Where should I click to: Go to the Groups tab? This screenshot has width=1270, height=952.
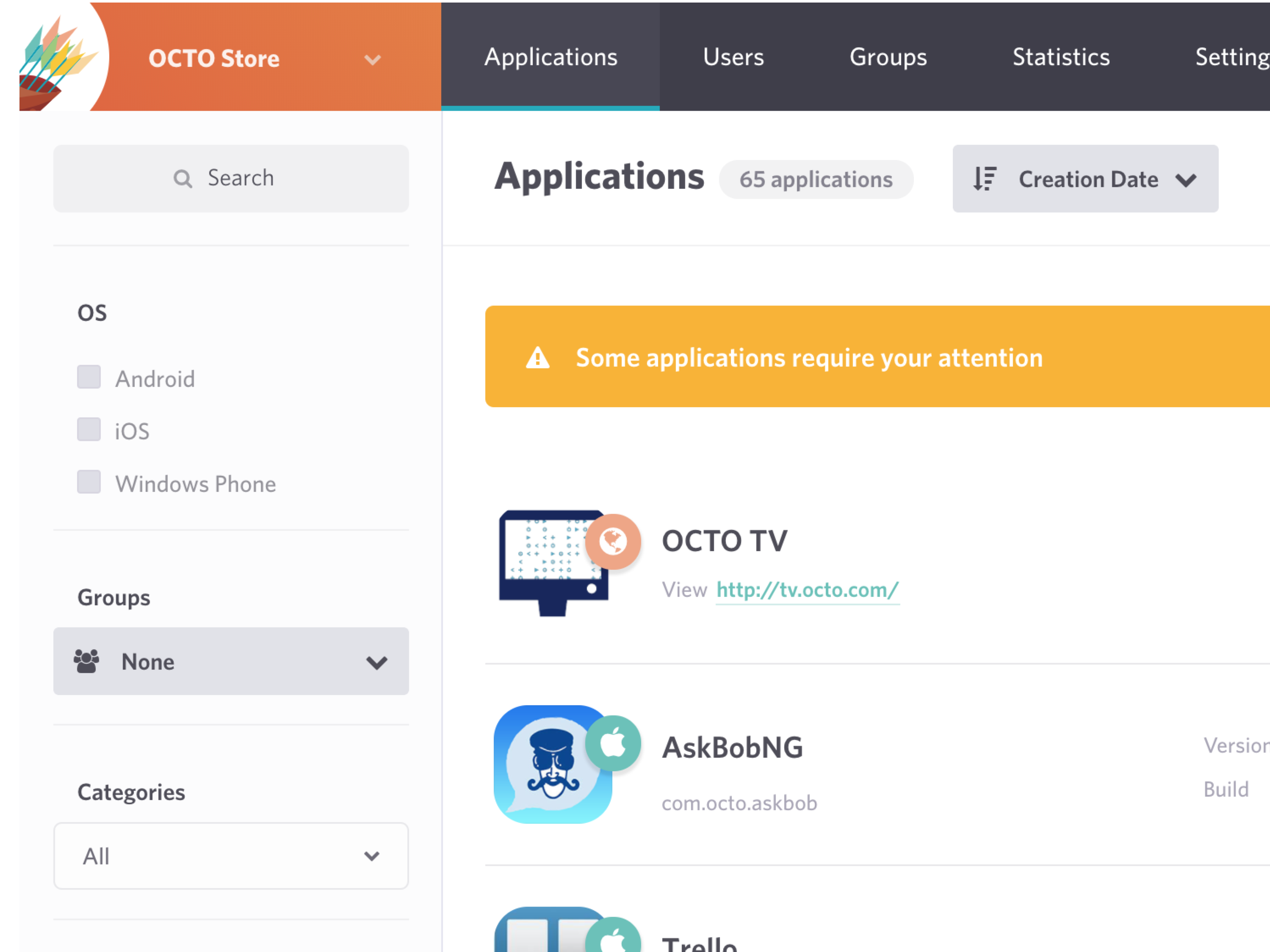coord(888,57)
